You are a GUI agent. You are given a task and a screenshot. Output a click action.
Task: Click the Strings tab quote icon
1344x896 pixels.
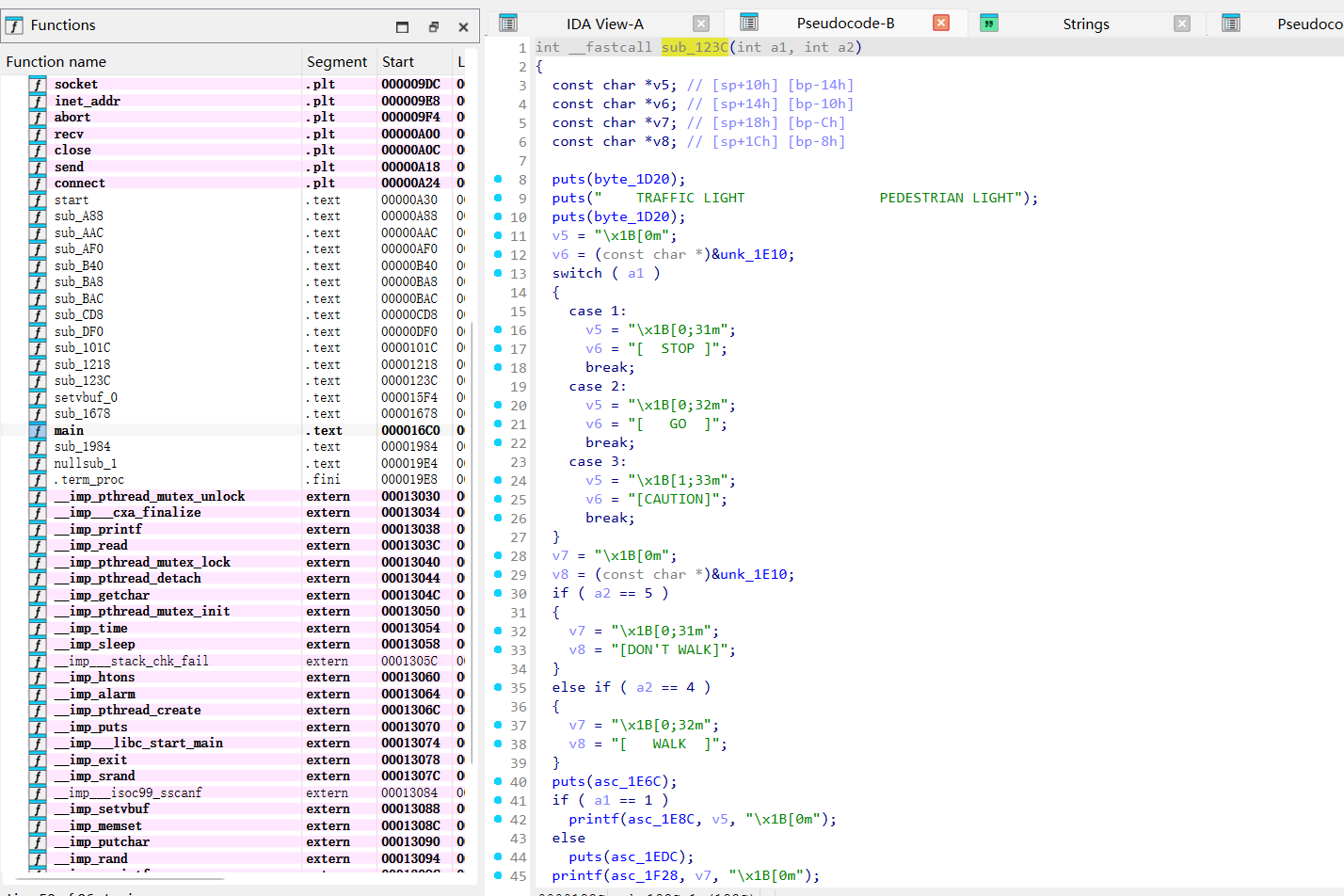(988, 23)
